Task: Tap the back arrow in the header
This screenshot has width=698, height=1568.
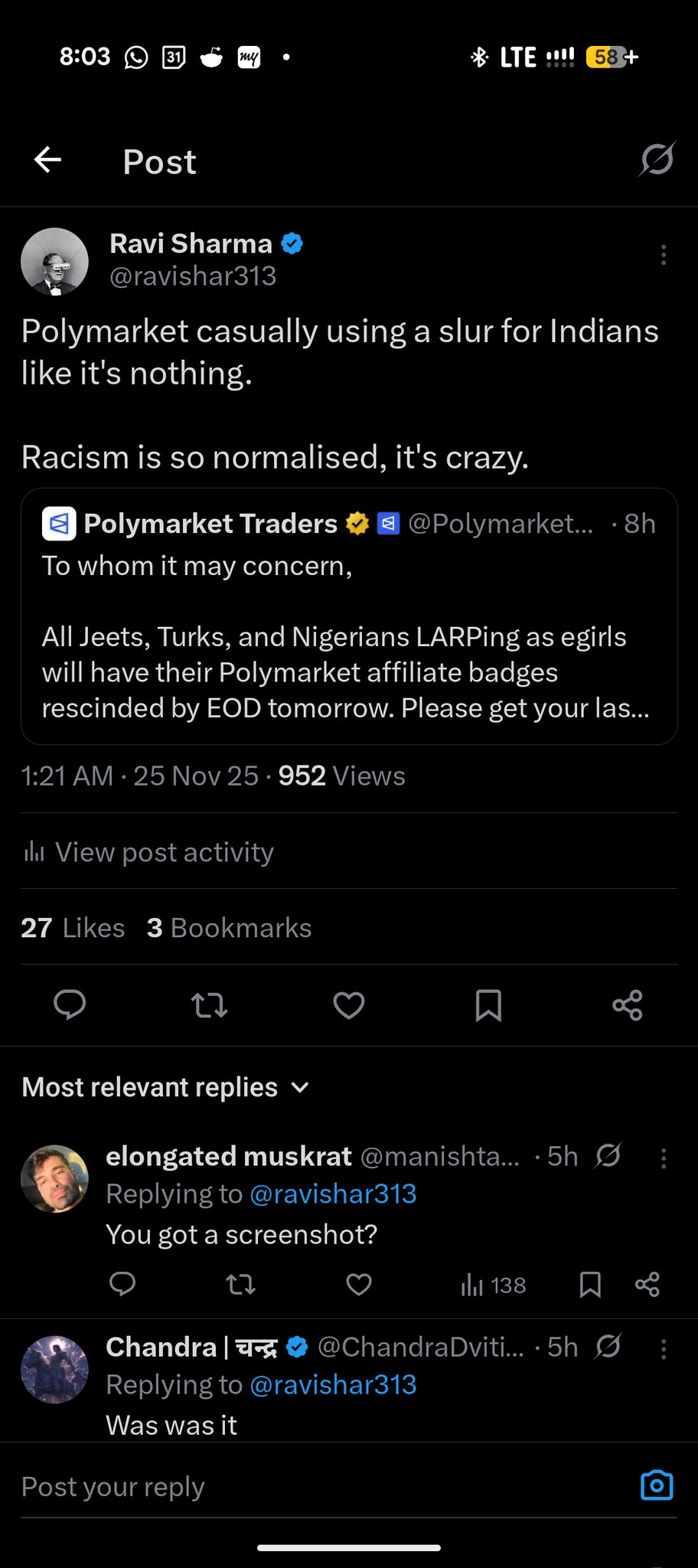Action: (x=47, y=160)
